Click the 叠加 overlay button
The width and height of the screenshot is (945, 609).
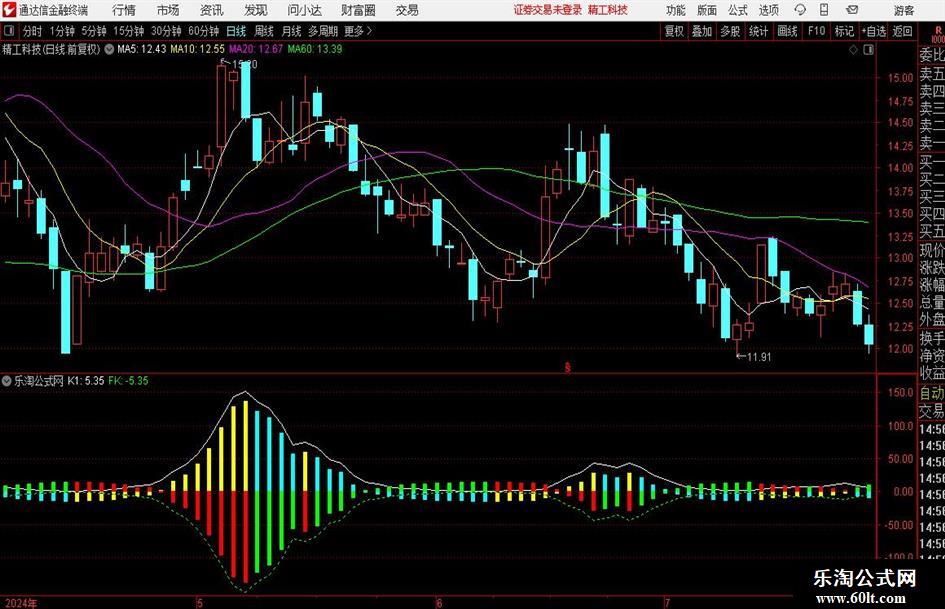702,31
